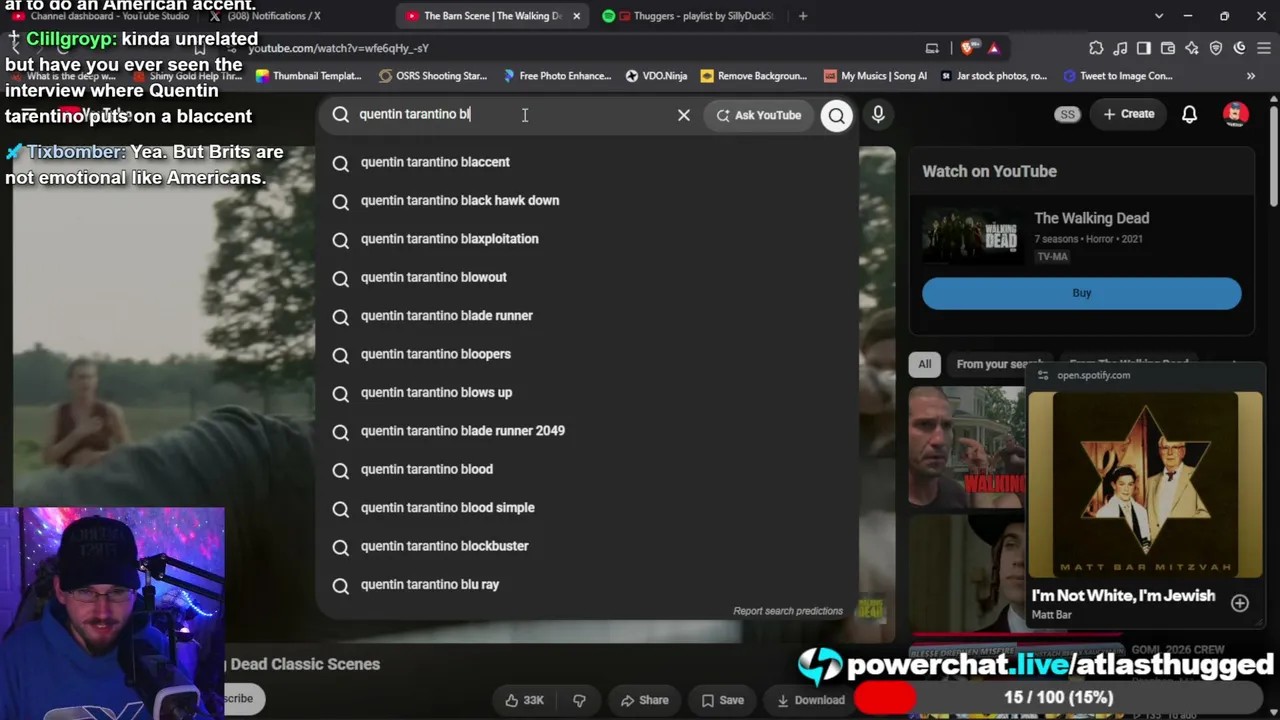The width and height of the screenshot is (1280, 720).
Task: Open the YouTube notifications bell
Action: click(x=1189, y=115)
